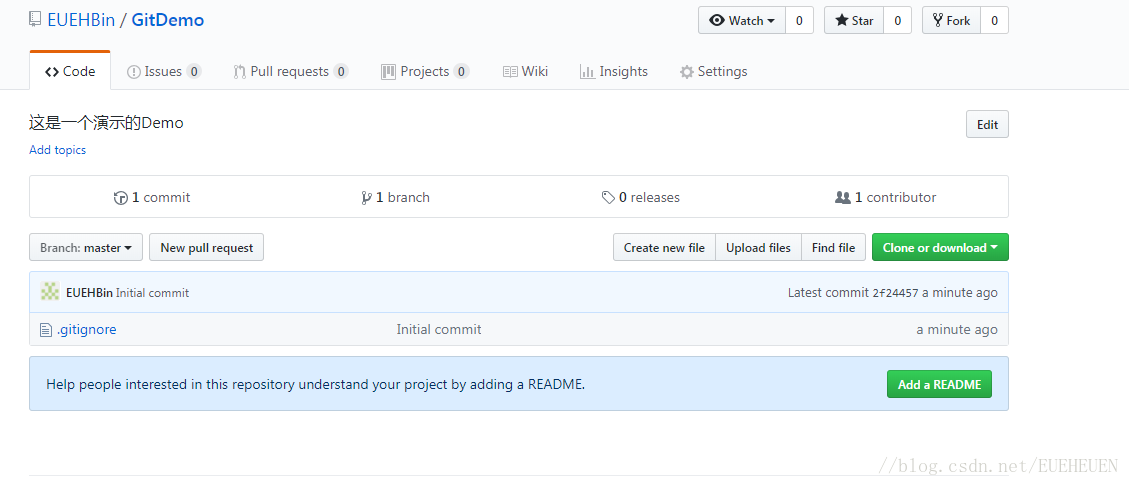The width and height of the screenshot is (1129, 486).
Task: Click the star icon on Star button
Action: pyautogui.click(x=842, y=20)
